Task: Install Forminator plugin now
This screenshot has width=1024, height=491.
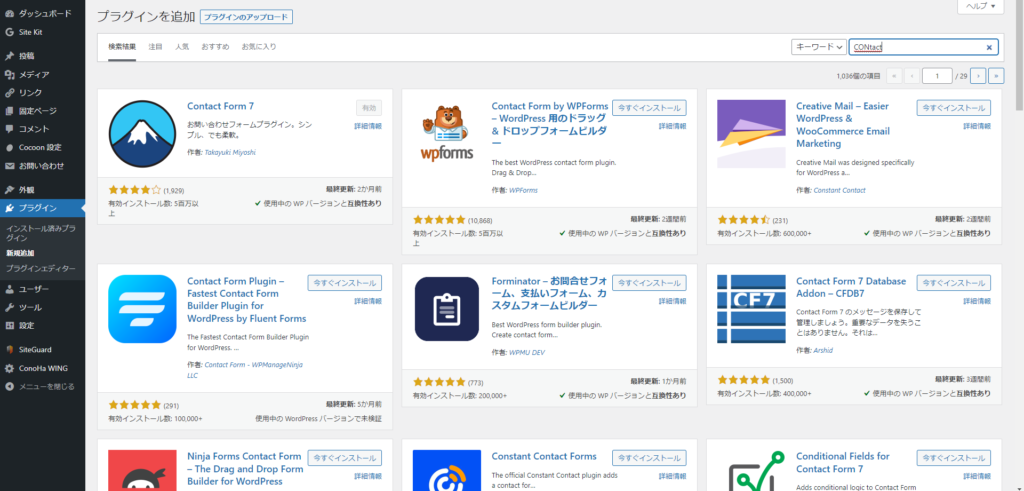Action: 649,283
